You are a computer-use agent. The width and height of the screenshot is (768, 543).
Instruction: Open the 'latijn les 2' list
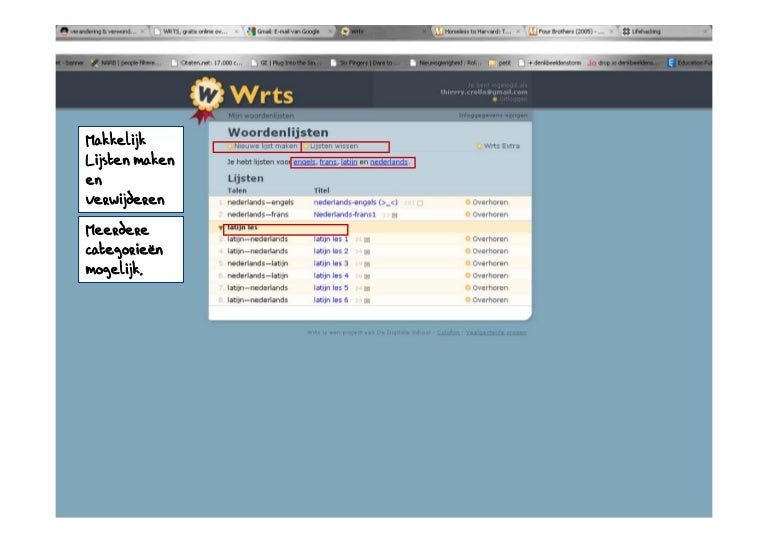330,252
